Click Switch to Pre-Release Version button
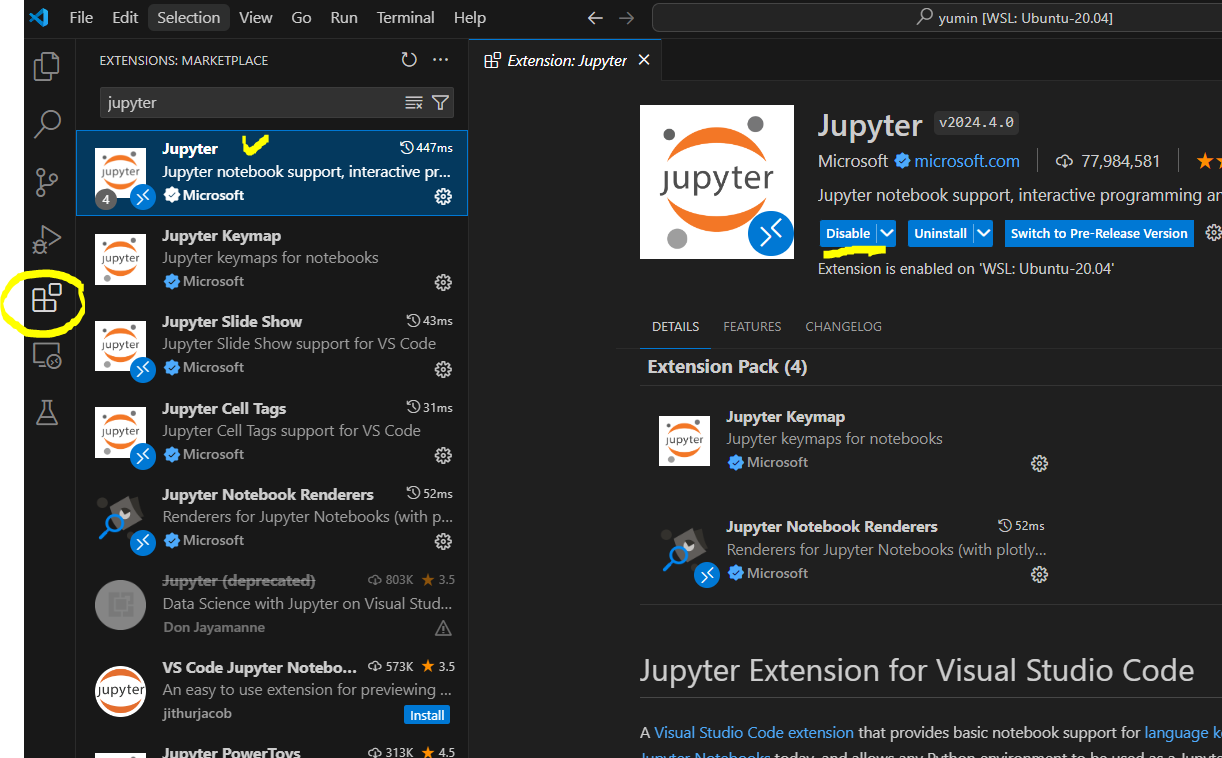The width and height of the screenshot is (1222, 758). click(x=1099, y=233)
